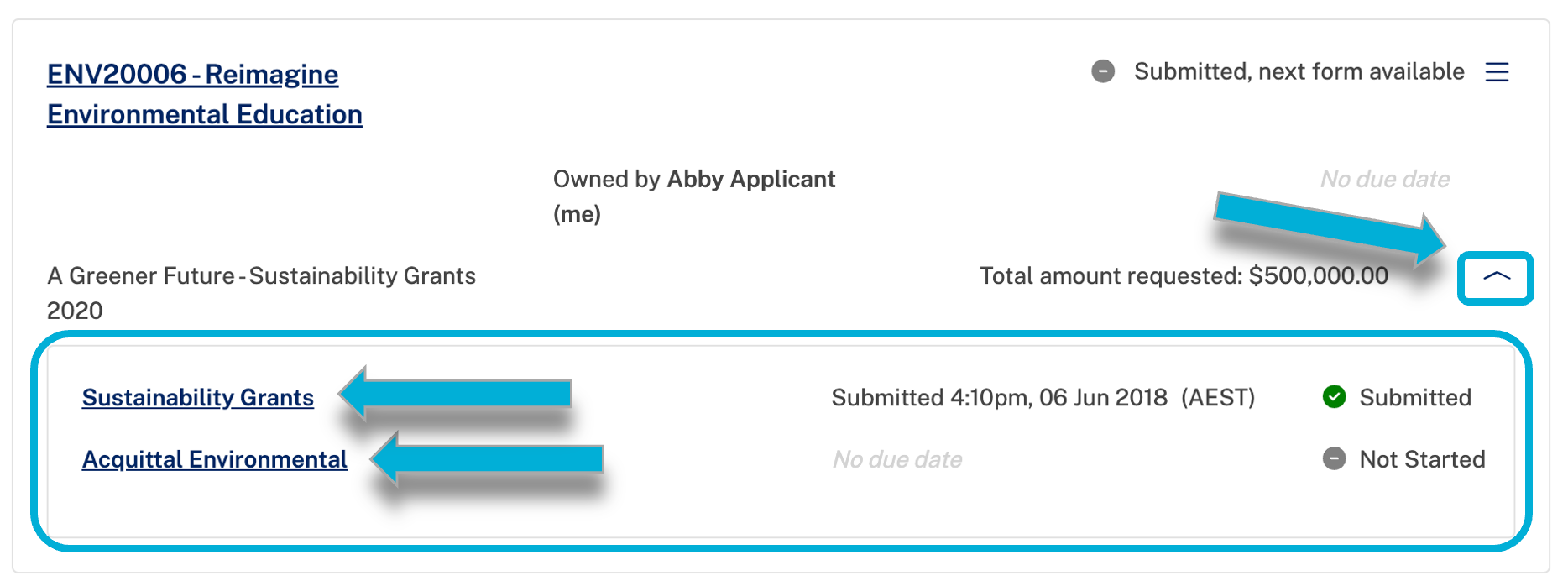Click blue arrow pointing at Sustainability Grants

pos(455,393)
